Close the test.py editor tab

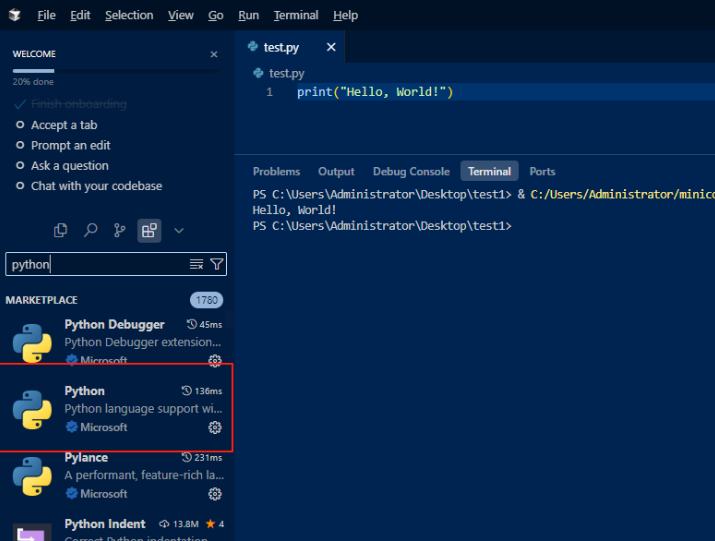click(x=331, y=47)
